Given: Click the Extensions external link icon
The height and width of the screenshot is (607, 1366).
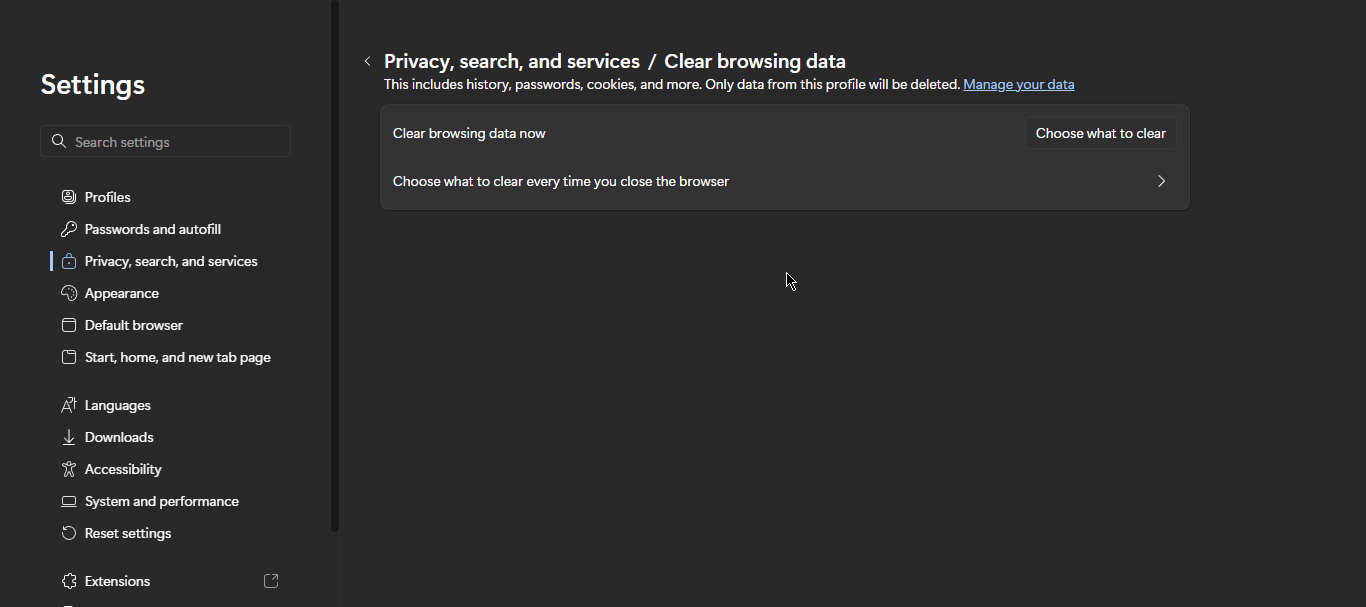Looking at the screenshot, I should 271,581.
